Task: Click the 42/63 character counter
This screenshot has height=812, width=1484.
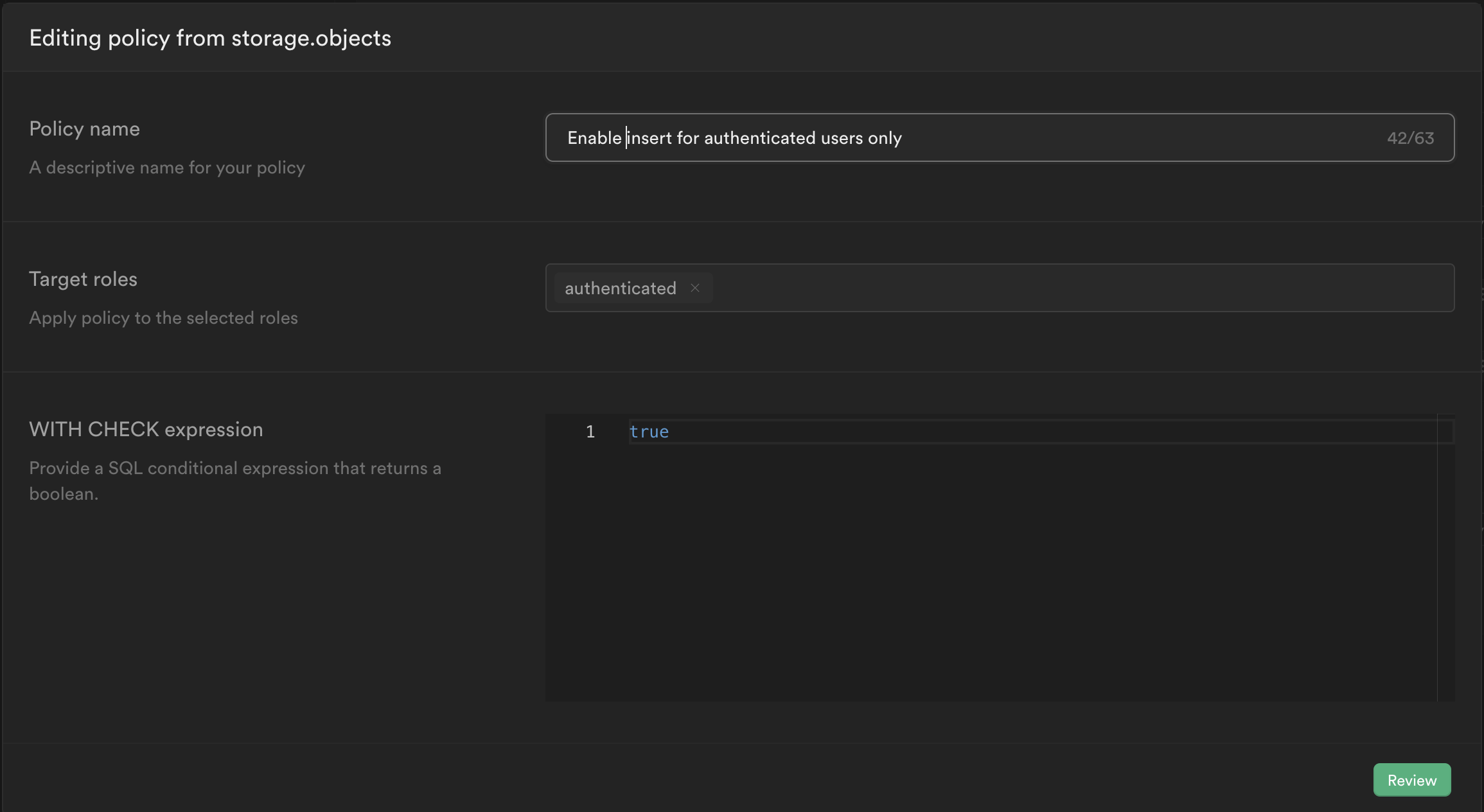Action: 1410,137
